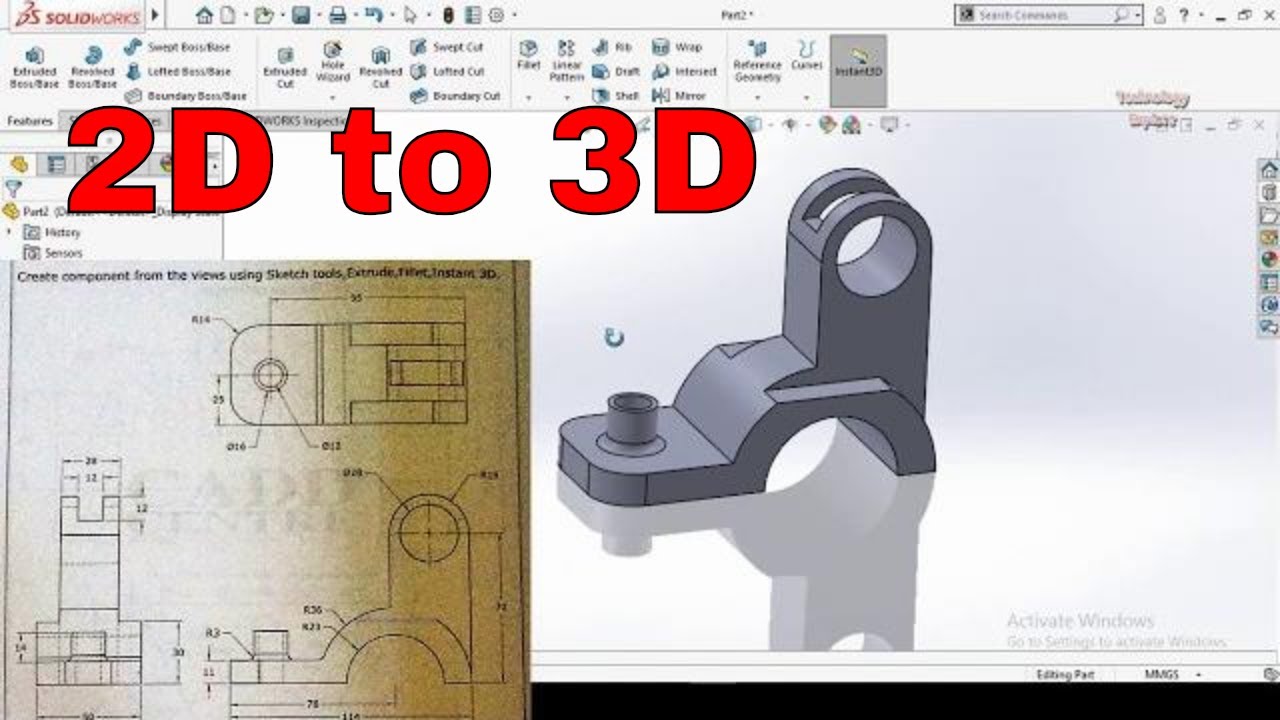Open the SOLIDWORKS Resources task pane tab

tap(1269, 169)
